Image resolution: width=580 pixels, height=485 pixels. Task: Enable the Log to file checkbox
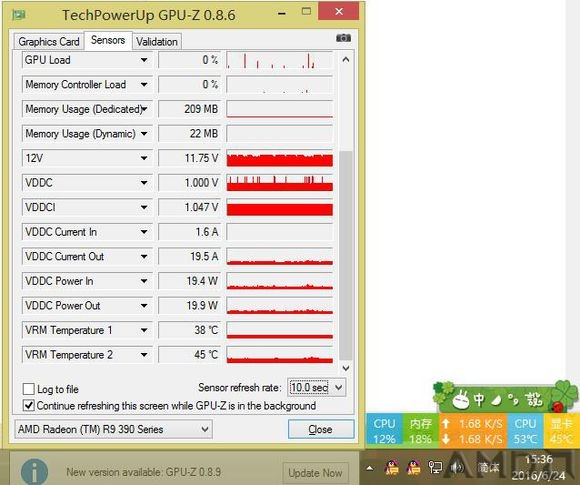coord(29,389)
